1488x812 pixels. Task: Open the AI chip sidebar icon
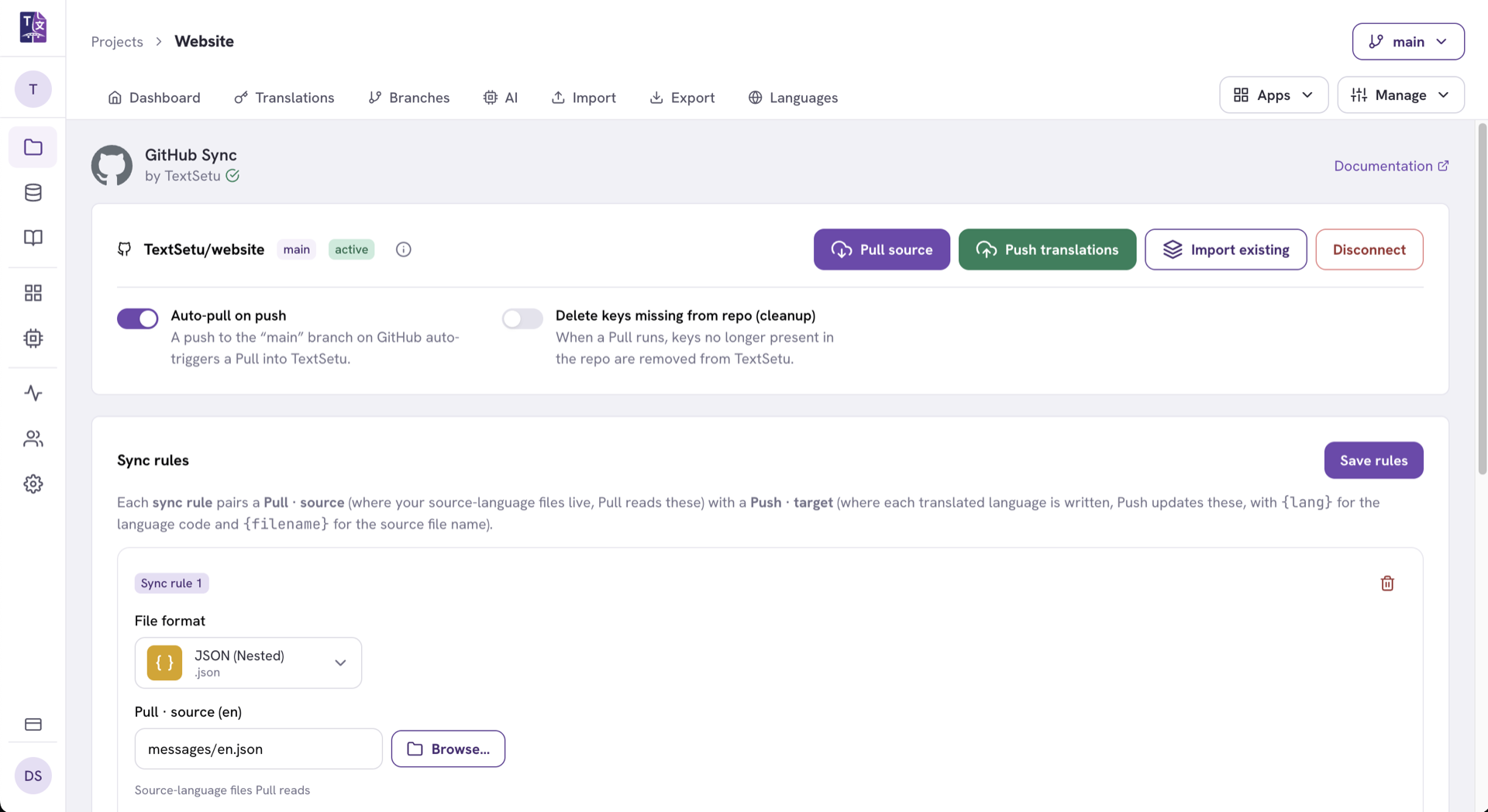tap(33, 338)
